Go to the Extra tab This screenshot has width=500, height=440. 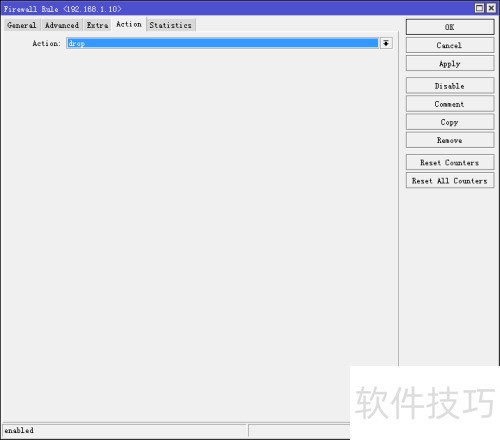pyautogui.click(x=97, y=25)
